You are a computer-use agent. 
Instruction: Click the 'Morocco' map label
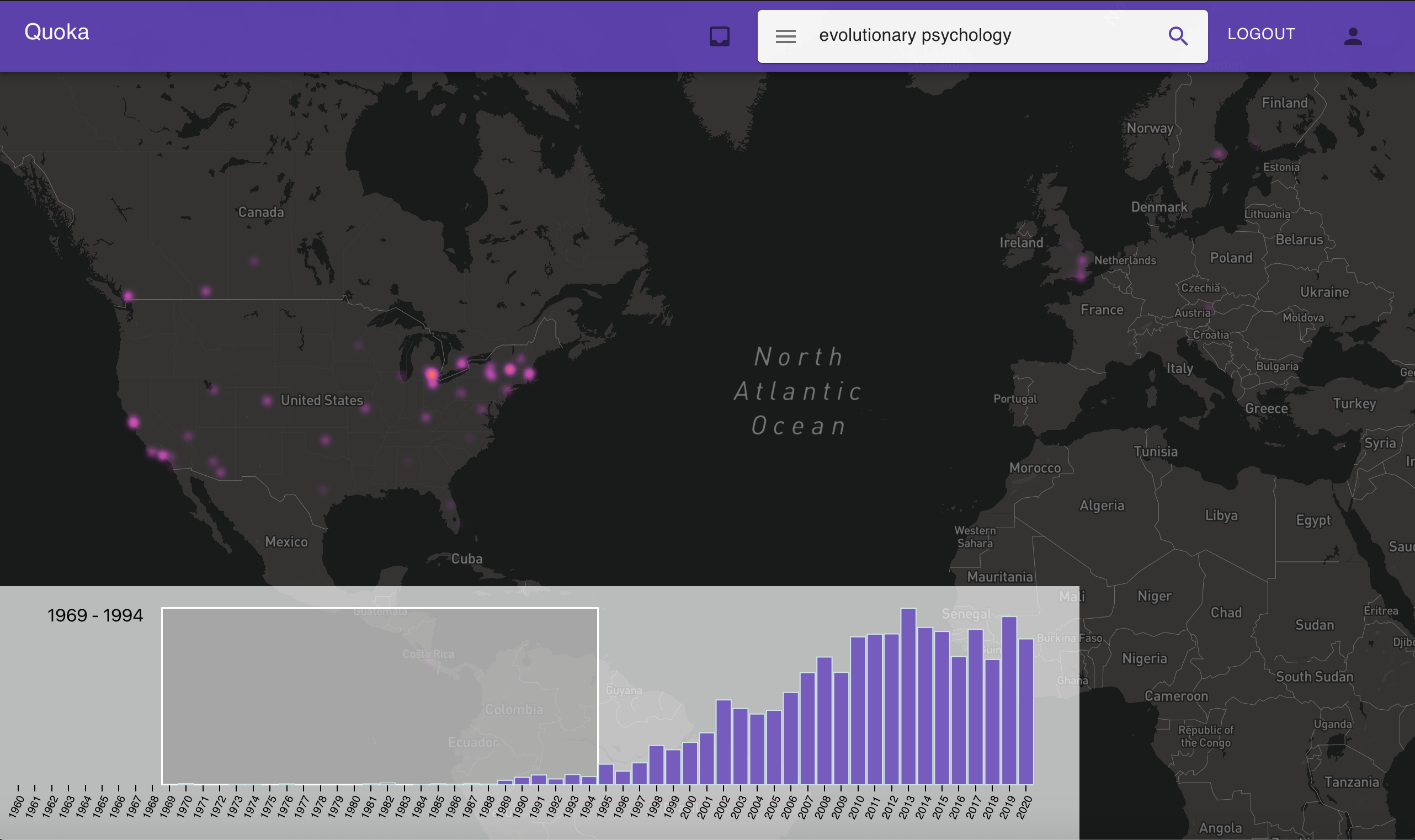click(1035, 468)
